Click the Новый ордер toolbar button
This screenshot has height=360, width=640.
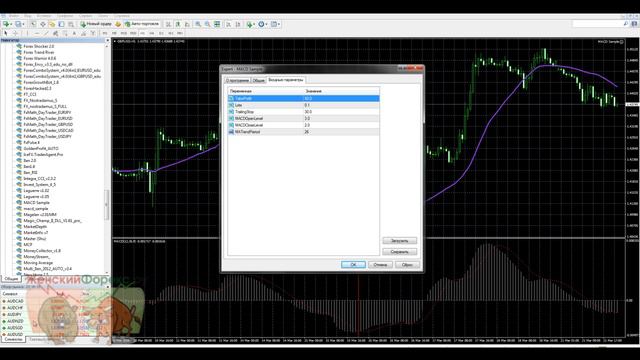click(x=96, y=24)
